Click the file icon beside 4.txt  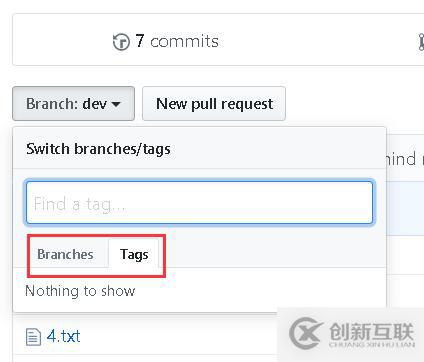coord(33,337)
